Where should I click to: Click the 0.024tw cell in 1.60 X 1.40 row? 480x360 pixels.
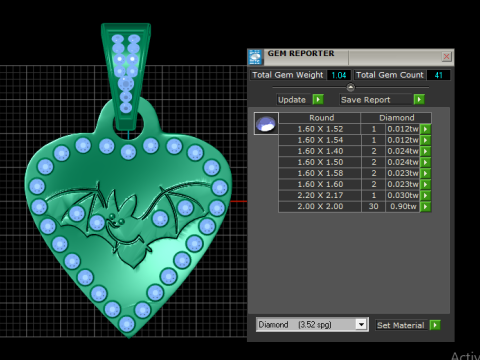tap(403, 151)
